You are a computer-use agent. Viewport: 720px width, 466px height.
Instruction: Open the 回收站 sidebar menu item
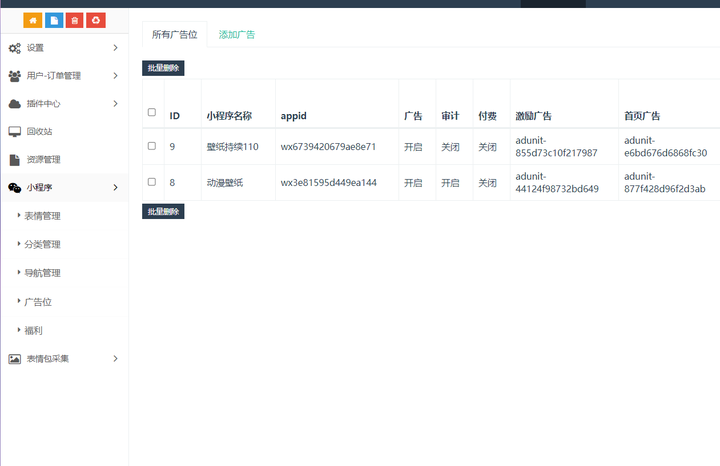point(64,132)
